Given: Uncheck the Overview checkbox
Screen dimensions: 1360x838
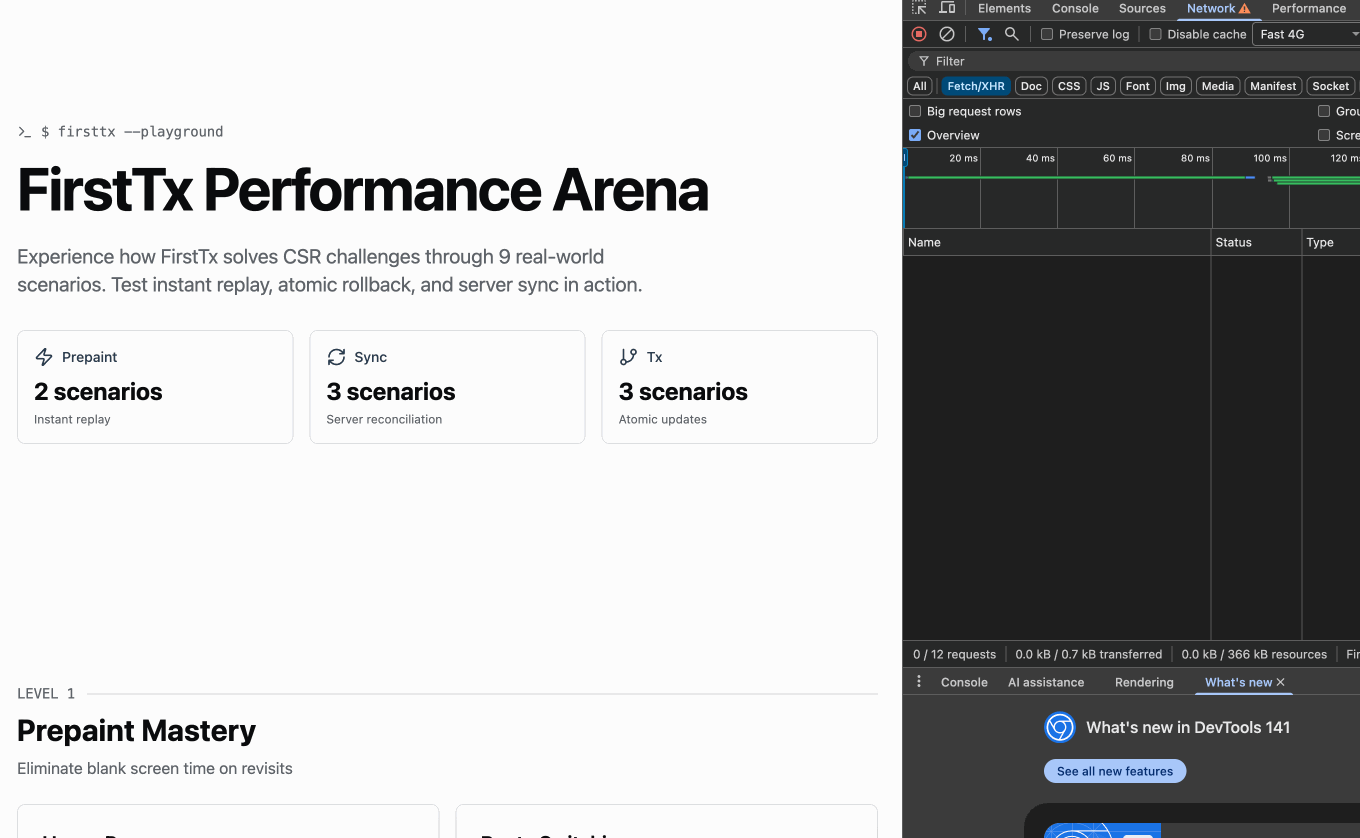Looking at the screenshot, I should pyautogui.click(x=915, y=135).
